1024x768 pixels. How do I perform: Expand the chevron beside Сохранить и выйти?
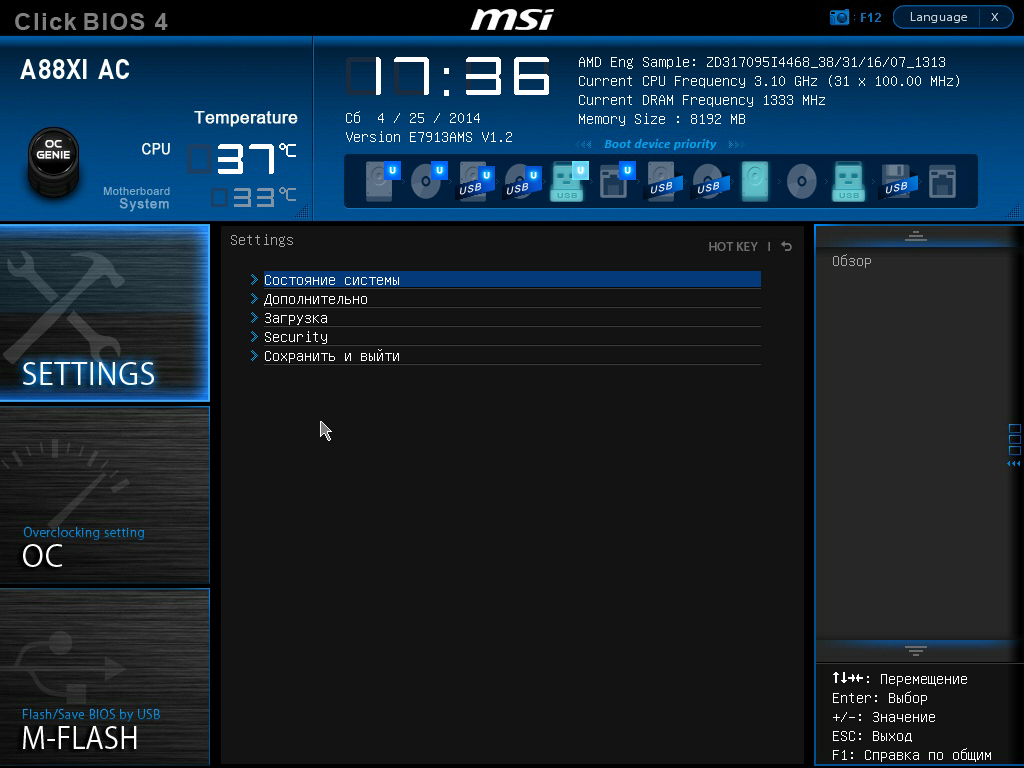255,355
